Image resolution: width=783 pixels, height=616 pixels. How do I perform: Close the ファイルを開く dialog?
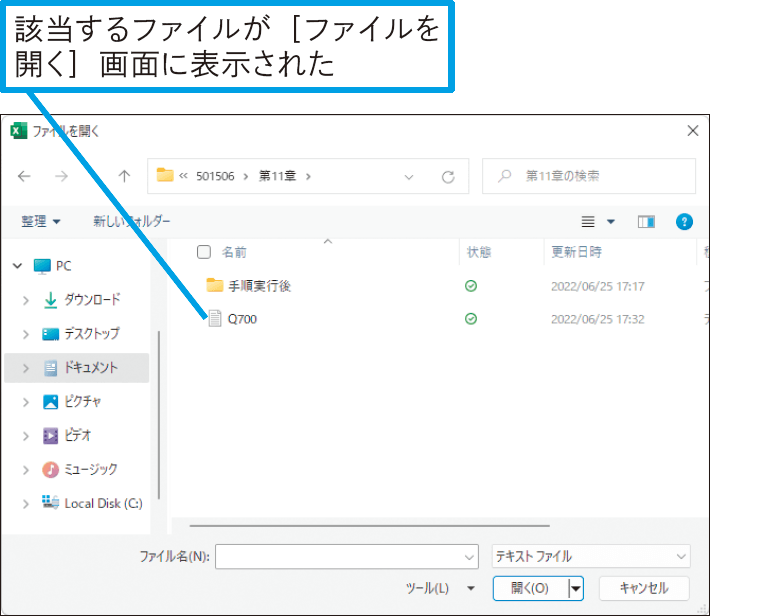point(693,131)
